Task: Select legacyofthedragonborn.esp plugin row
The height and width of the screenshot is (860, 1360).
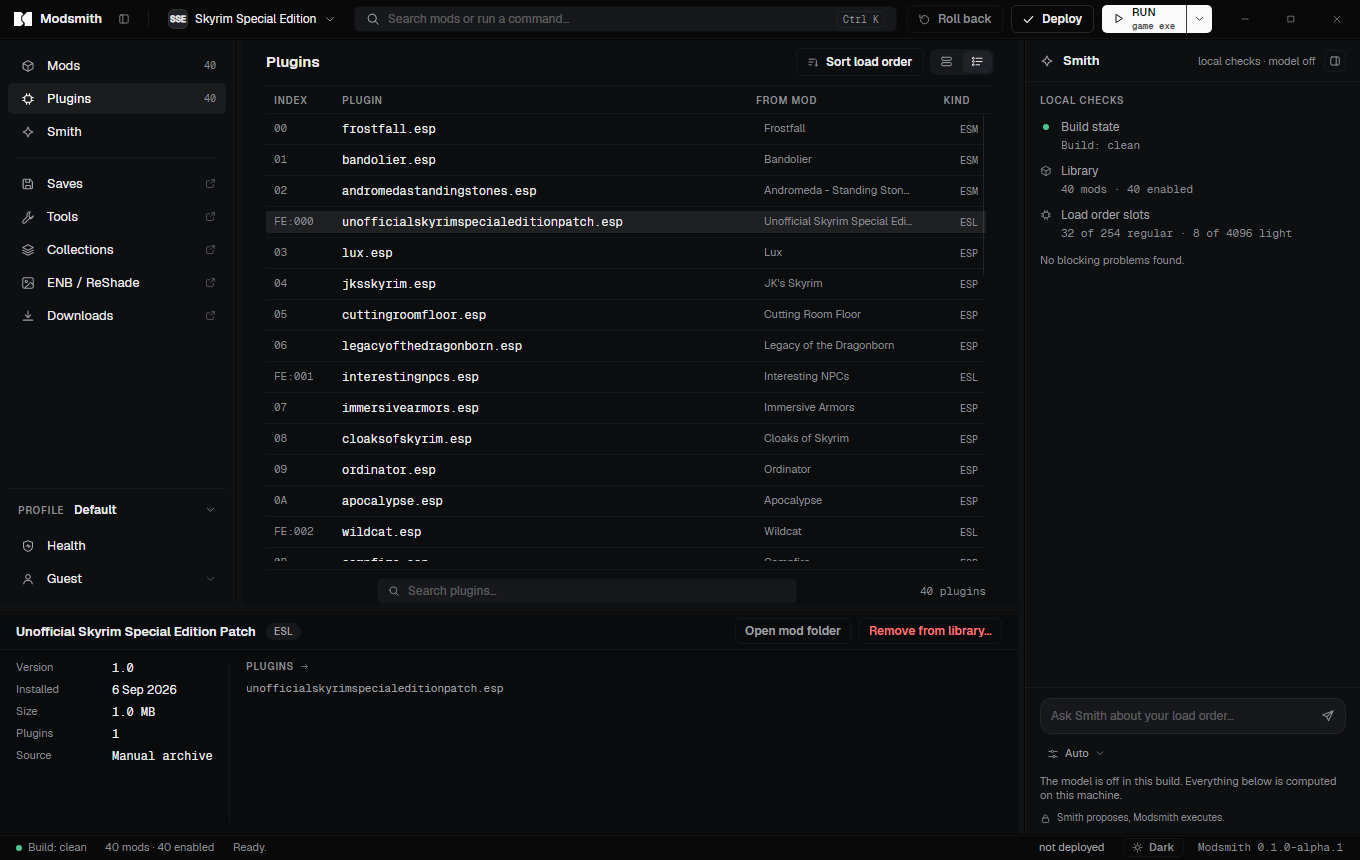Action: click(x=626, y=346)
